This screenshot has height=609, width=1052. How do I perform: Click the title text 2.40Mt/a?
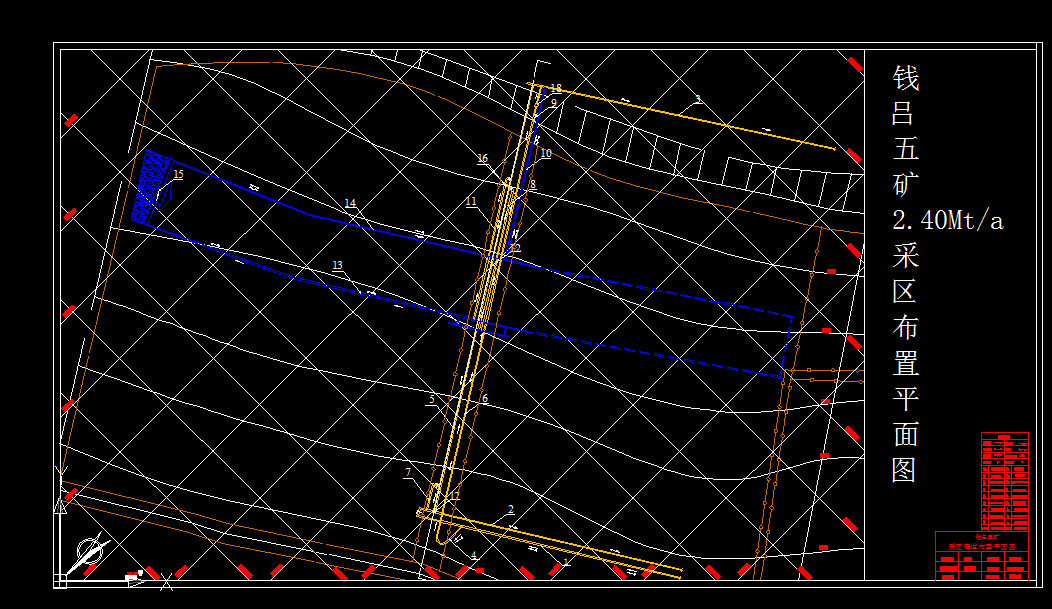tap(947, 220)
